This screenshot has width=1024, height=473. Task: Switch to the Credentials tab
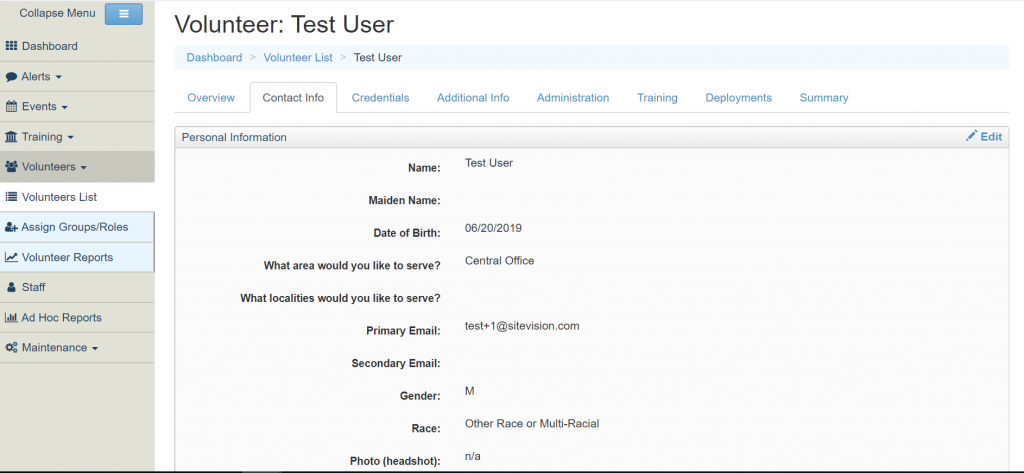(x=380, y=98)
